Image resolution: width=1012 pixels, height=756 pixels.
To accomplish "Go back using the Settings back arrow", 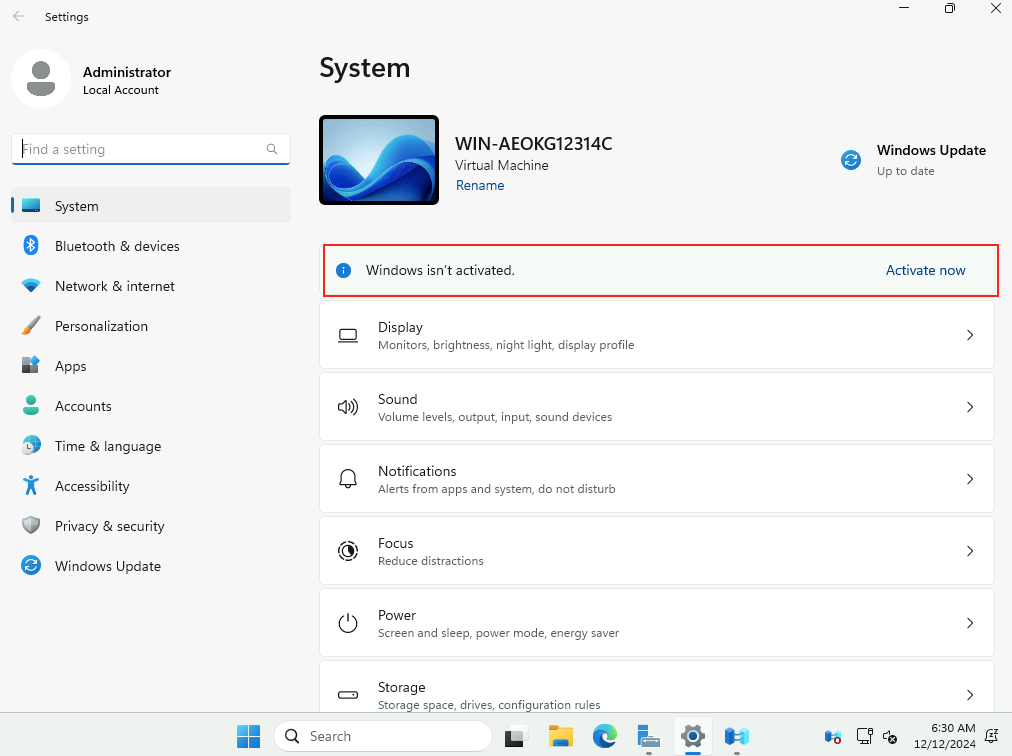I will pyautogui.click(x=19, y=16).
